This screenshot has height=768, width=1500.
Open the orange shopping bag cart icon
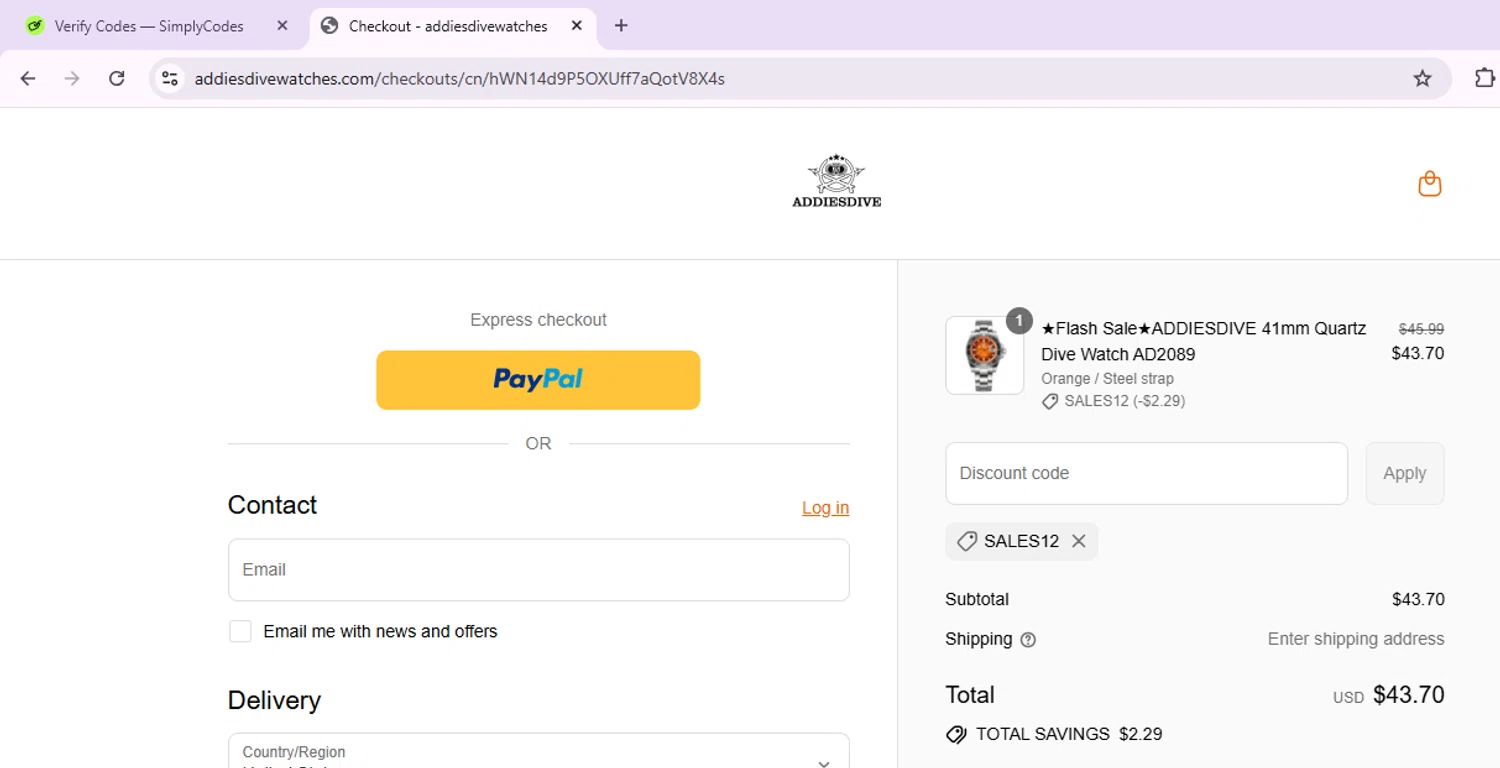(x=1430, y=184)
